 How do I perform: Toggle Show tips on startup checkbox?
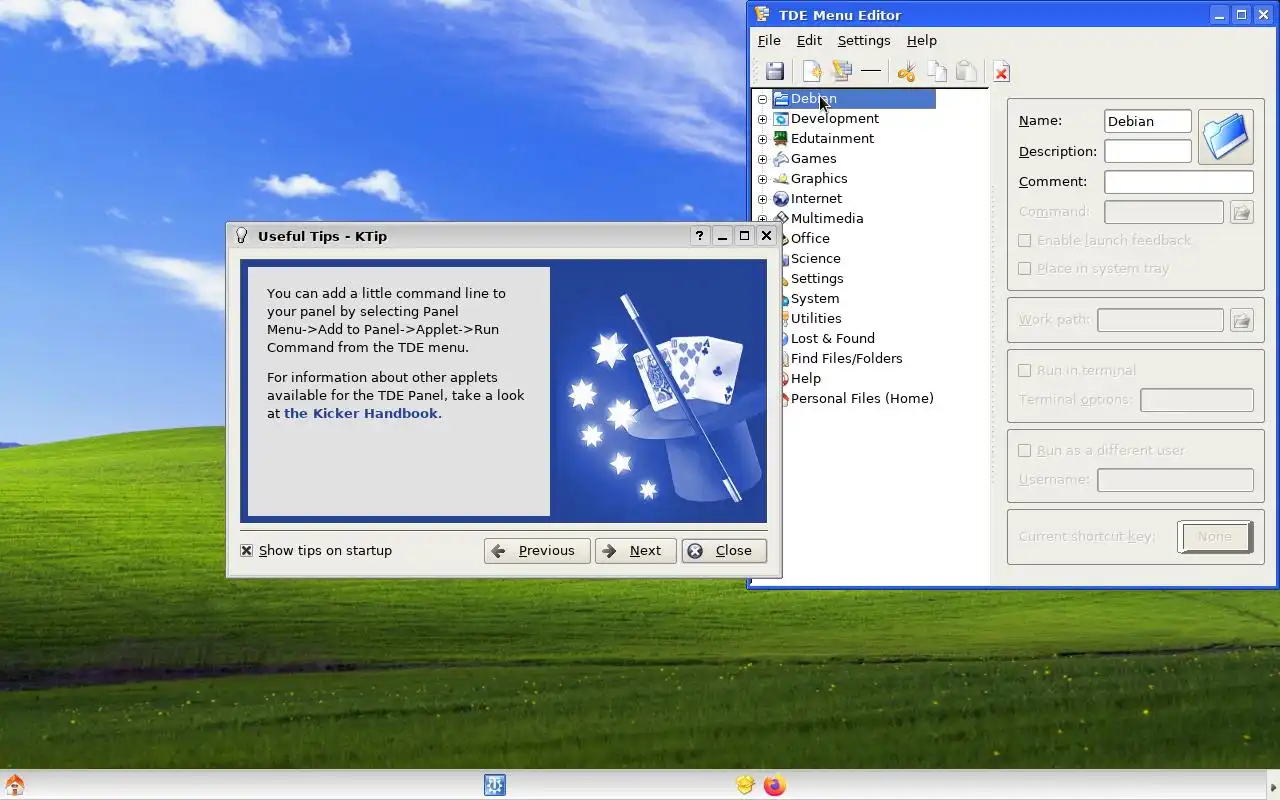click(x=246, y=551)
